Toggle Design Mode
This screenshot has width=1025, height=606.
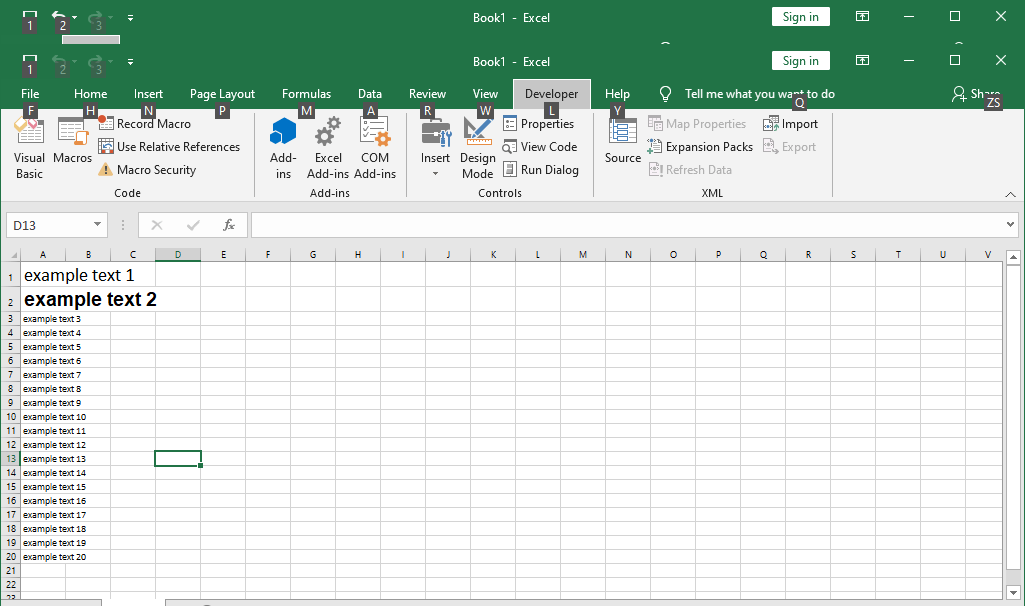tap(478, 146)
